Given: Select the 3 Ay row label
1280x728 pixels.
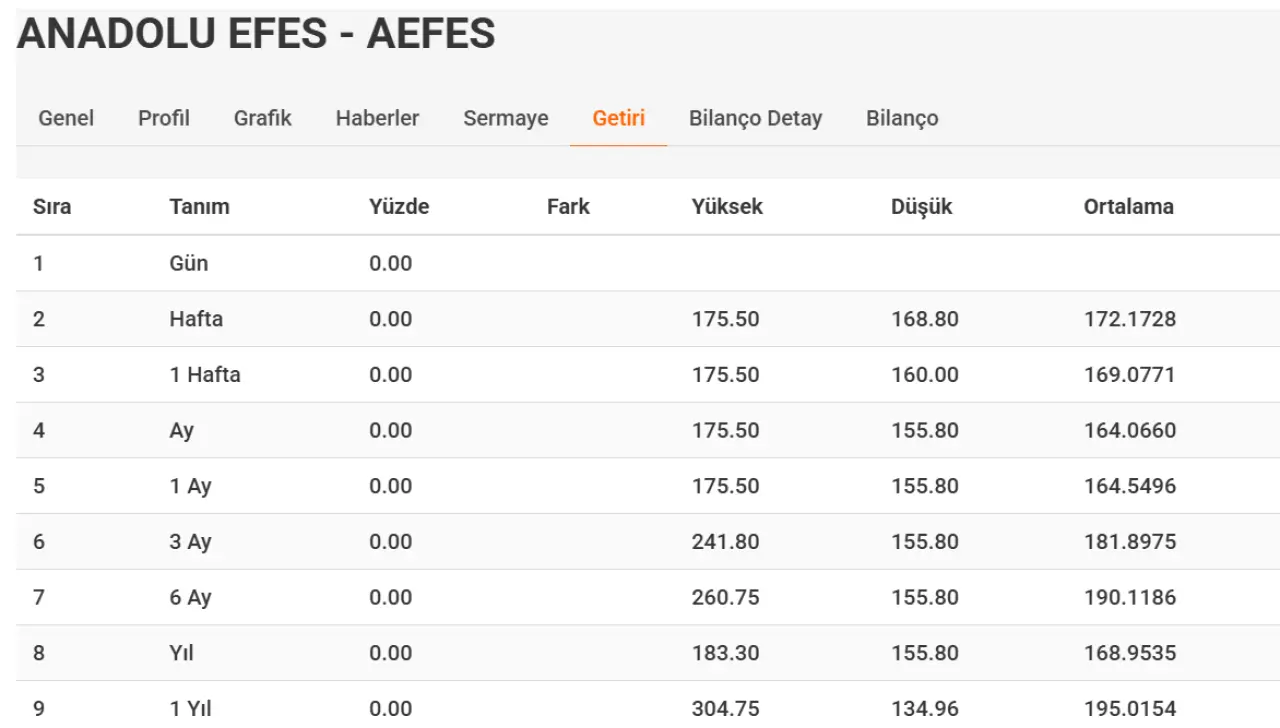Looking at the screenshot, I should click(x=191, y=542).
